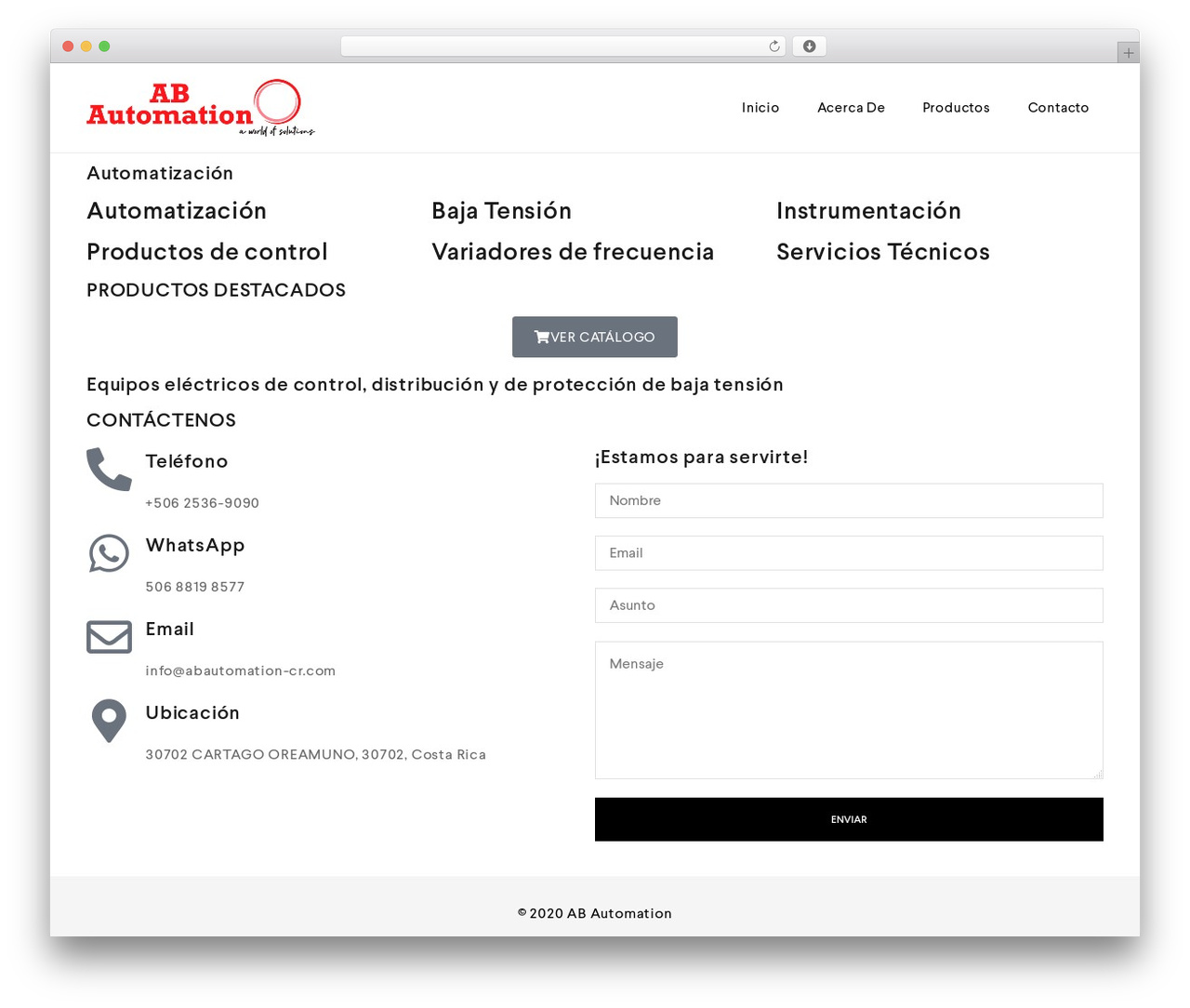
Task: Click the Ubicación heading
Action: pos(192,712)
